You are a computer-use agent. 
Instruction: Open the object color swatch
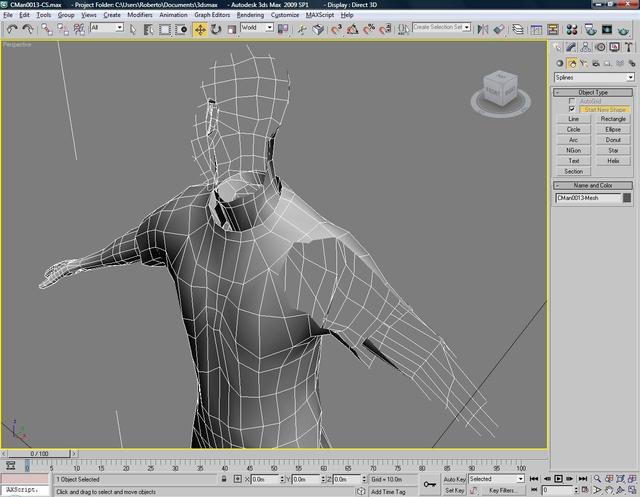pyautogui.click(x=627, y=198)
